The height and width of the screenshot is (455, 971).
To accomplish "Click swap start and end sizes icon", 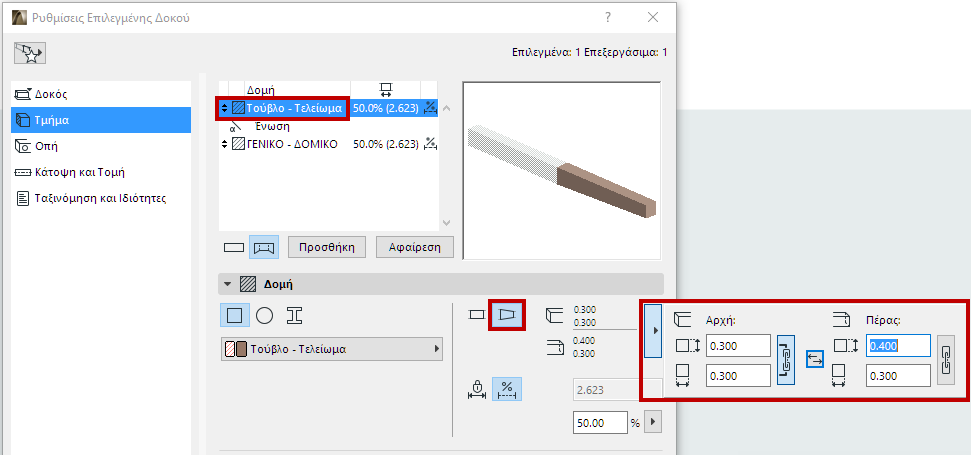I will 815,358.
